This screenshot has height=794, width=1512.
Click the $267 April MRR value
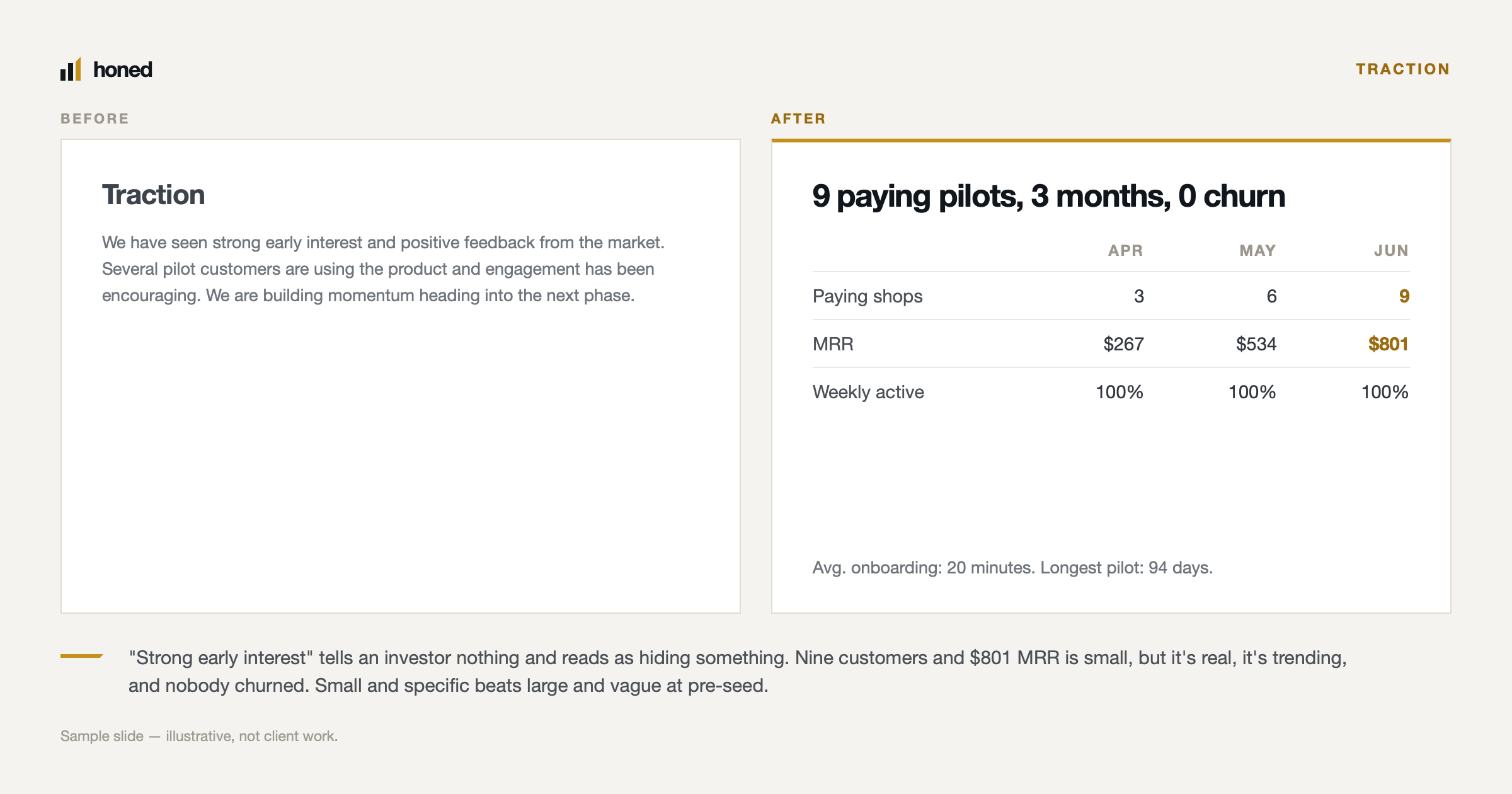pos(1123,344)
